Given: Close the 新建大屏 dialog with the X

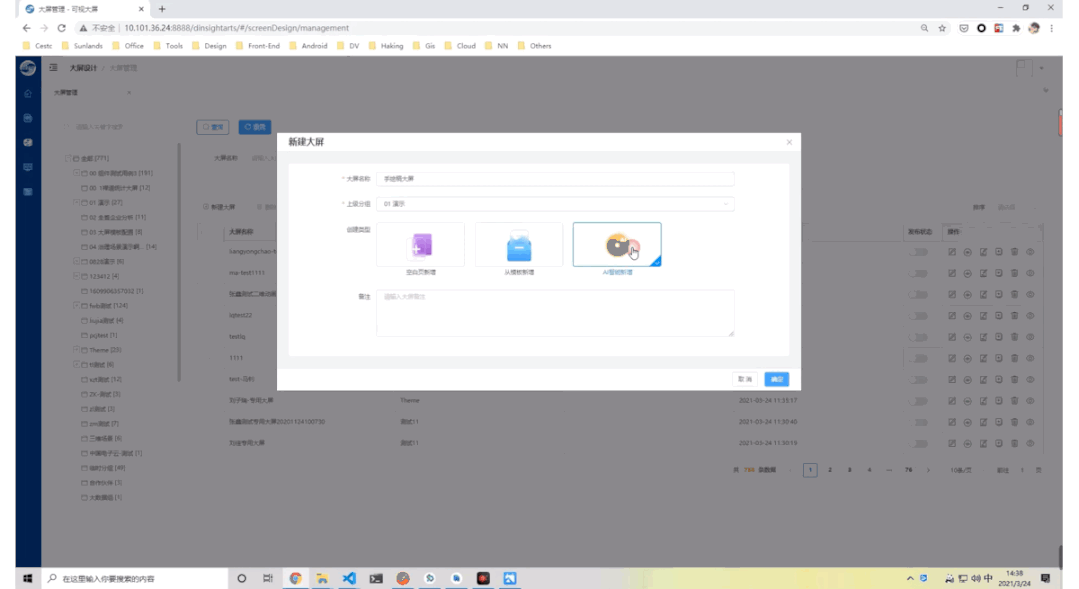Looking at the screenshot, I should (789, 142).
